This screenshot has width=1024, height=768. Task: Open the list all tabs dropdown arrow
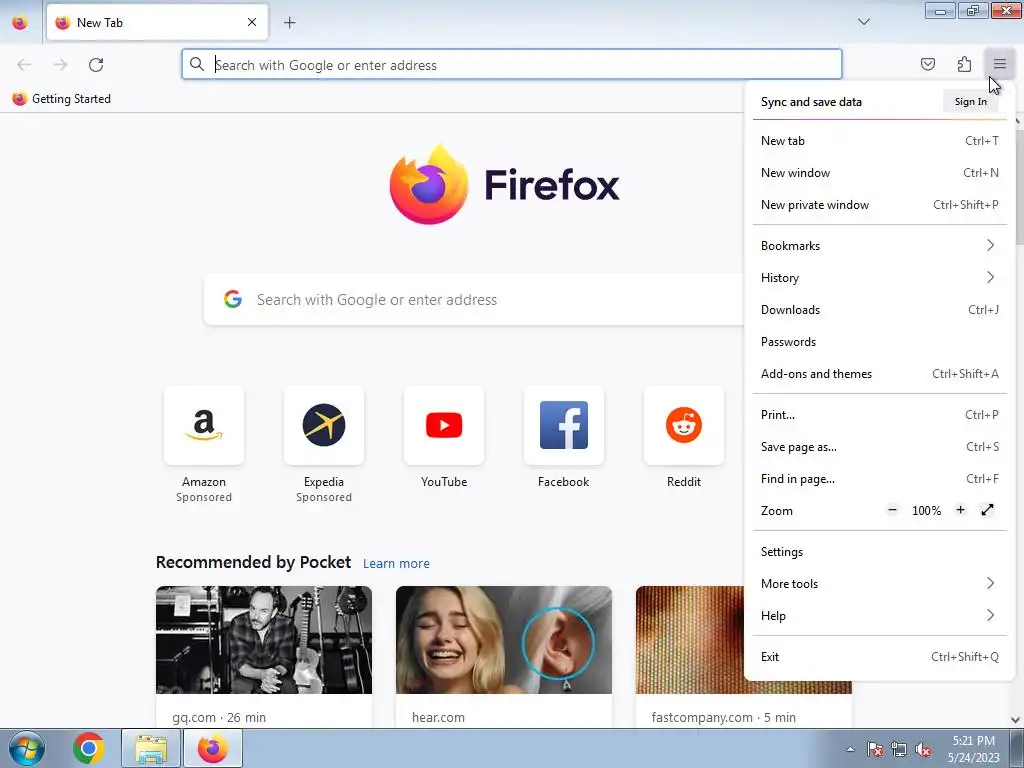[x=863, y=22]
